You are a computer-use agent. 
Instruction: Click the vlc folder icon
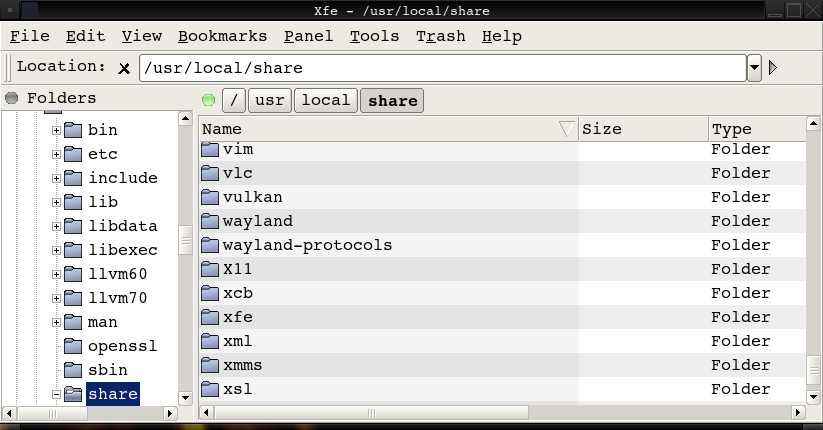[x=209, y=173]
